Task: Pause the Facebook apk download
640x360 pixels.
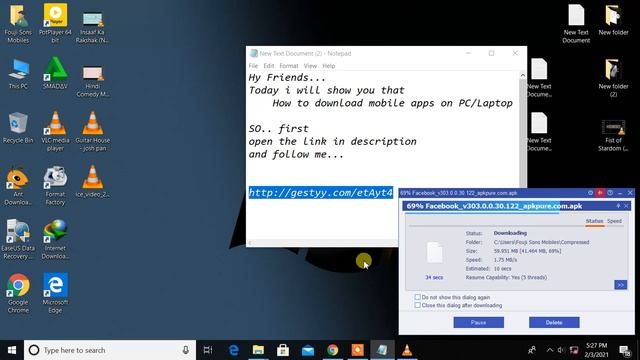Action: [478, 322]
